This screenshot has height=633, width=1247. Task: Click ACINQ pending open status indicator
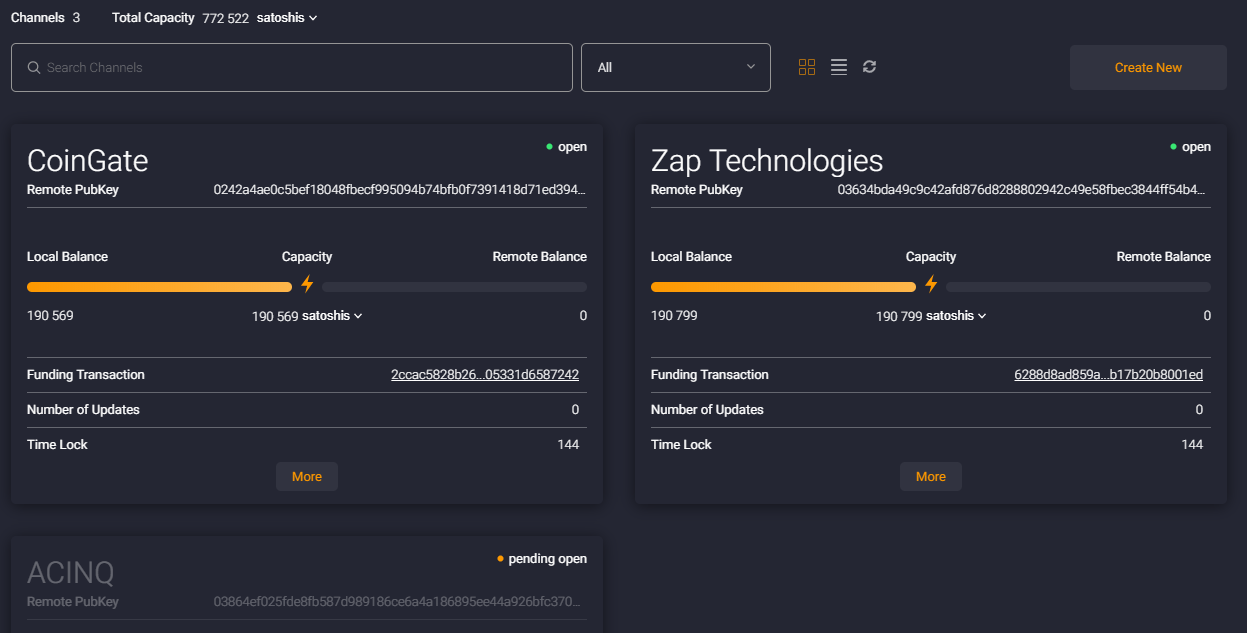click(x=542, y=559)
